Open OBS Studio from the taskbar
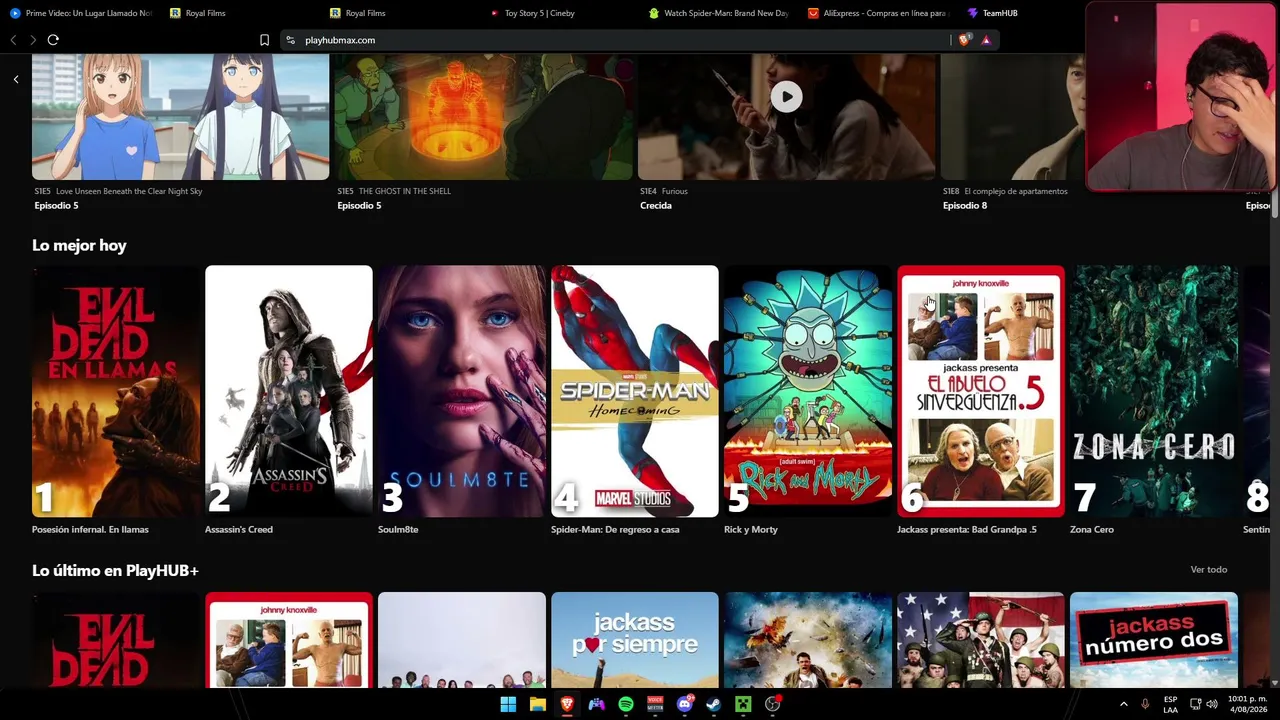Viewport: 1280px width, 720px height. pos(773,704)
